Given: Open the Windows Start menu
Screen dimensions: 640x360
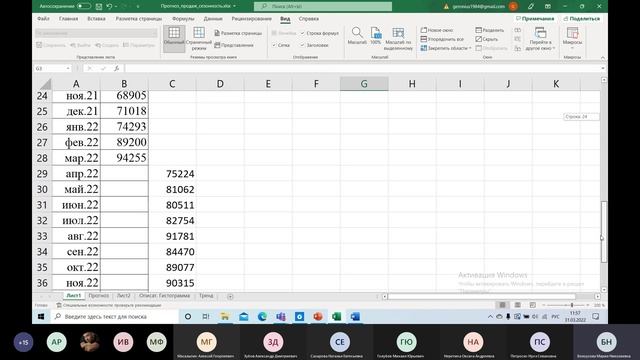Looking at the screenshot, I should (41, 316).
